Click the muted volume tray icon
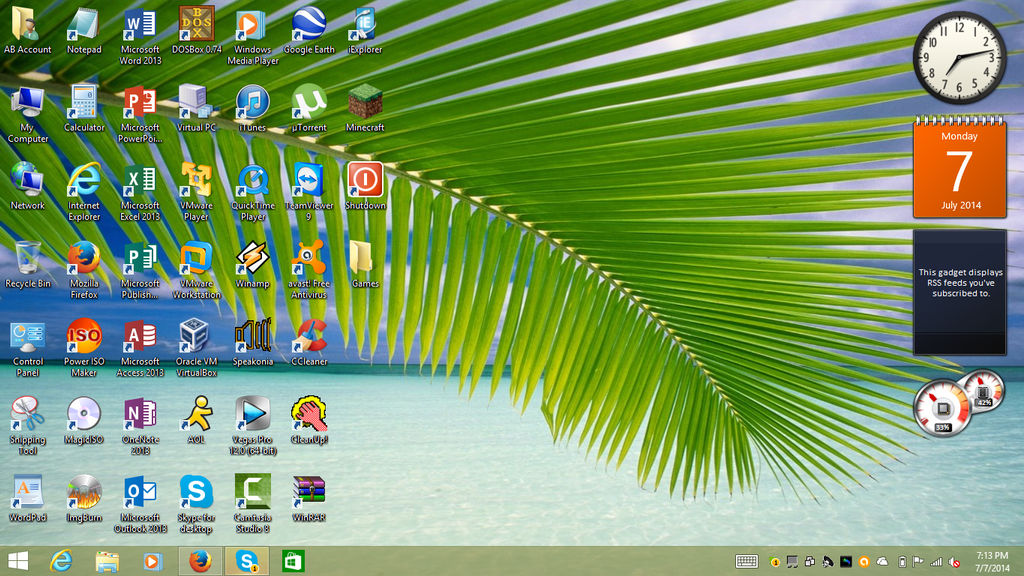Viewport: 1024px width, 576px height. tap(954, 562)
